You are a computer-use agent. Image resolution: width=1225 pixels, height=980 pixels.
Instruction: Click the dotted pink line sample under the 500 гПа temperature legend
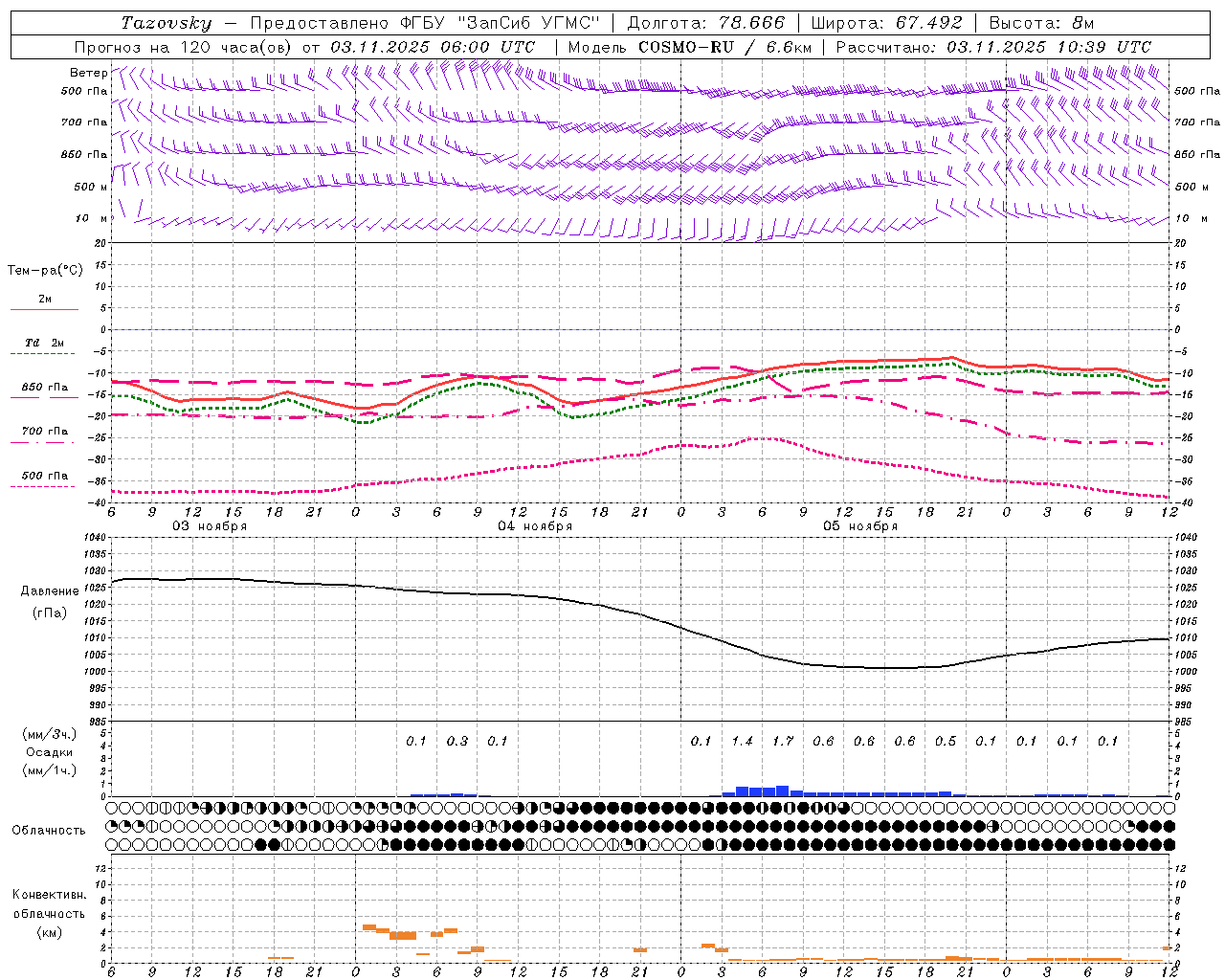pos(43,486)
